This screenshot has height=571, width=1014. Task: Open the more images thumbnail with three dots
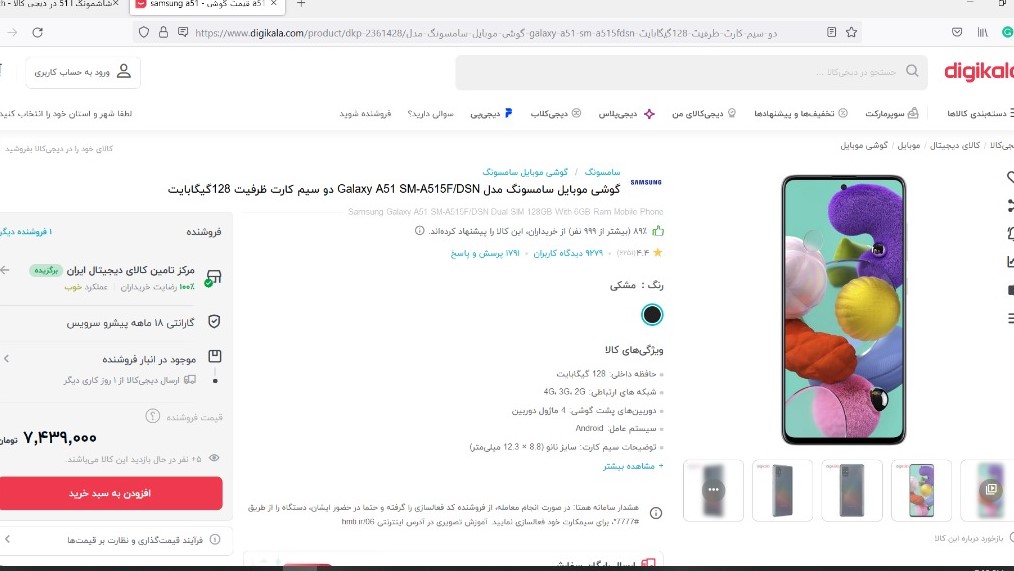(x=713, y=490)
